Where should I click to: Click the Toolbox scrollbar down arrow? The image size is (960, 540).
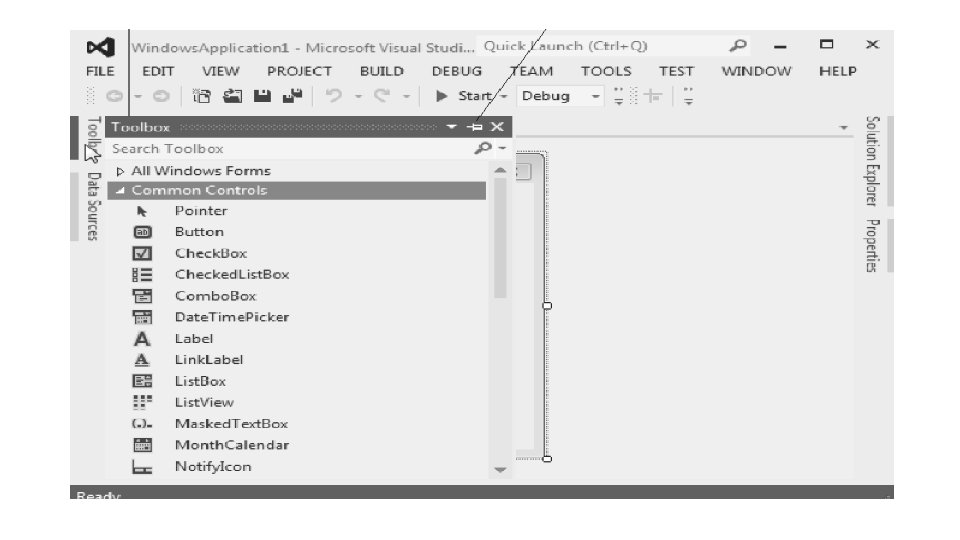[x=500, y=470]
